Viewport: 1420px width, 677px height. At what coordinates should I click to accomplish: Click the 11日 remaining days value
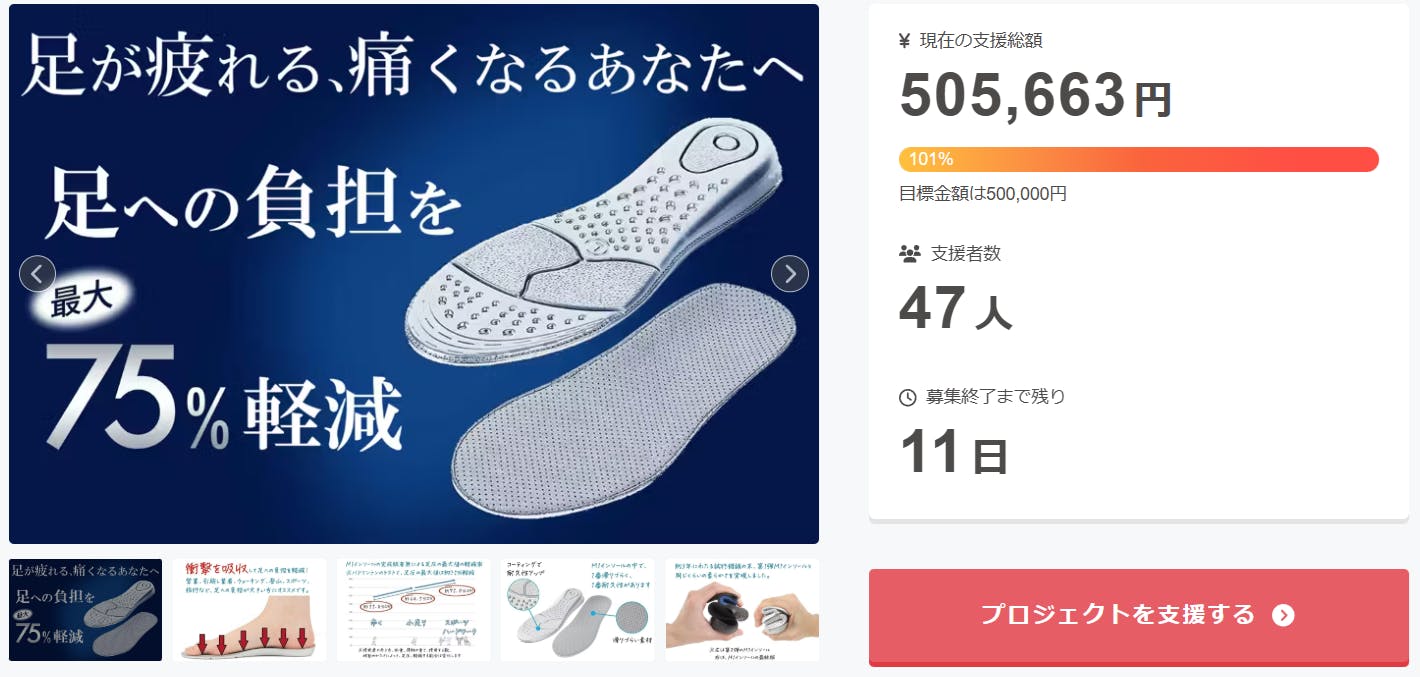tap(953, 452)
